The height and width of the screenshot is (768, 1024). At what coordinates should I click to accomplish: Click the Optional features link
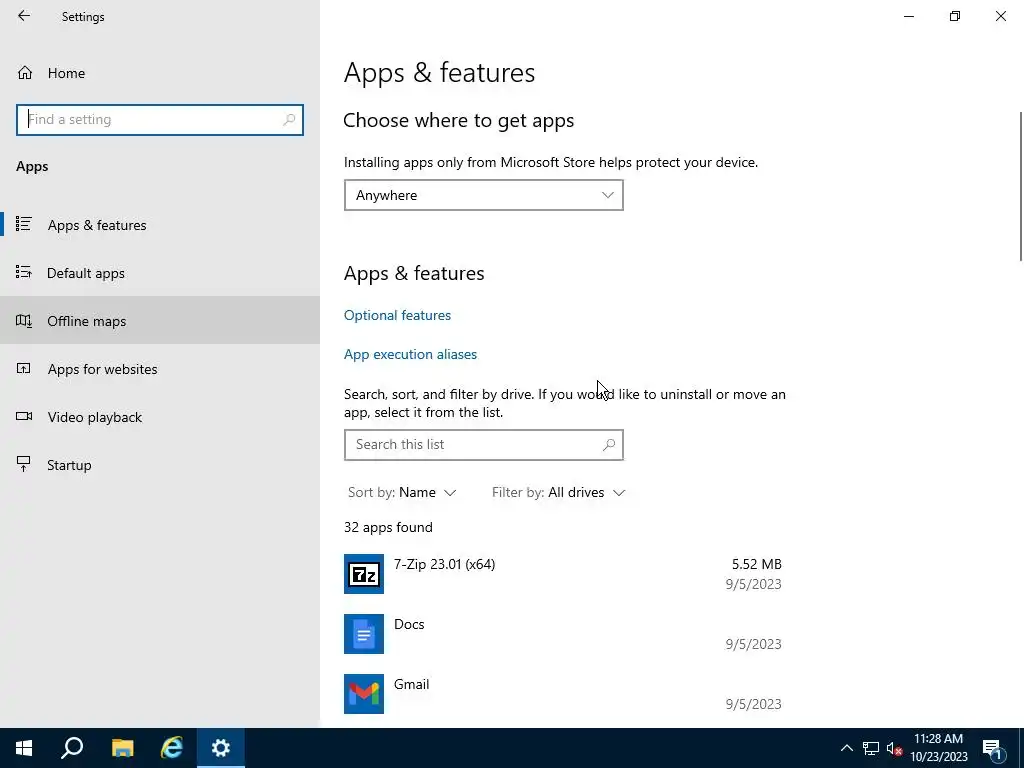click(x=397, y=315)
